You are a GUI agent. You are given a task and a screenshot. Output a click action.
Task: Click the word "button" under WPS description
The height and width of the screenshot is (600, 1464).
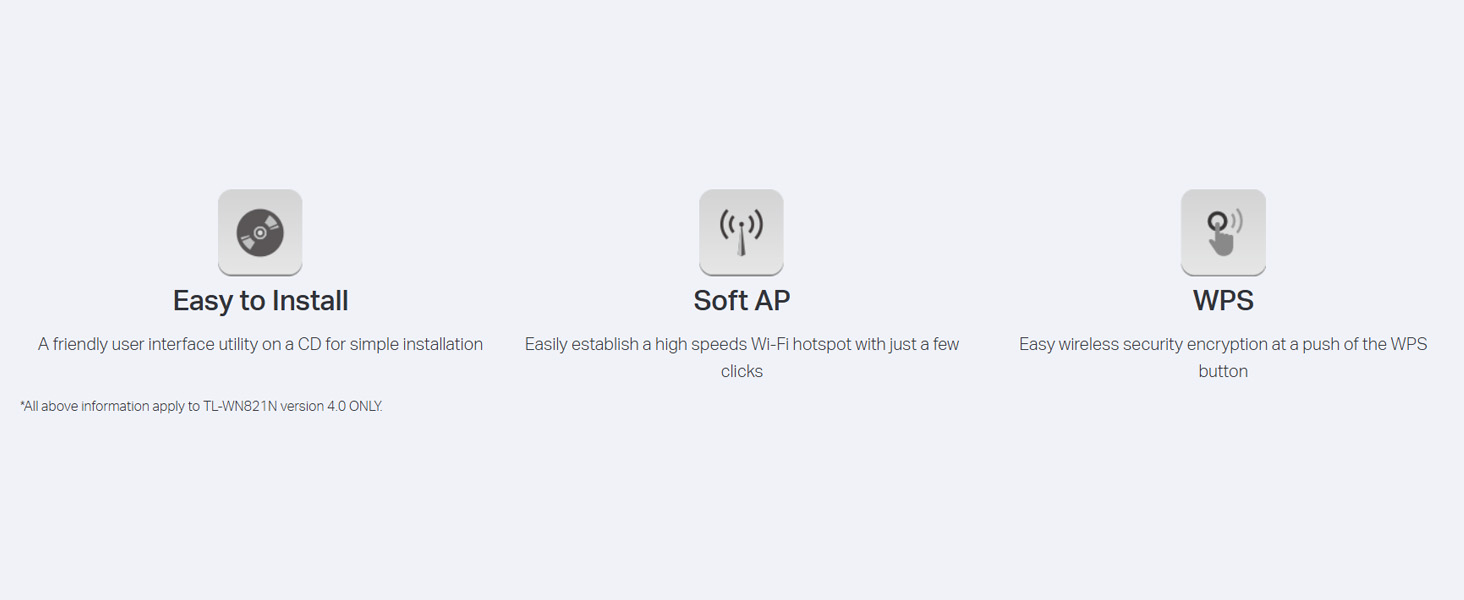[x=1223, y=371]
